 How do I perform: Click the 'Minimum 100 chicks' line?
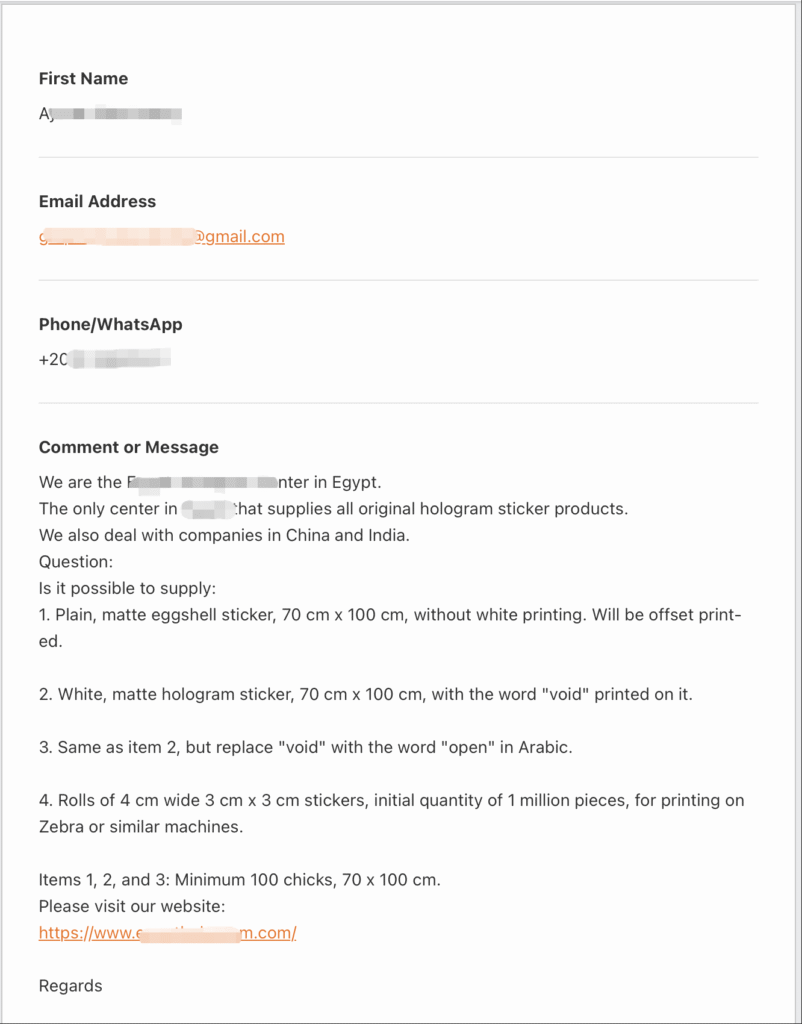240,880
